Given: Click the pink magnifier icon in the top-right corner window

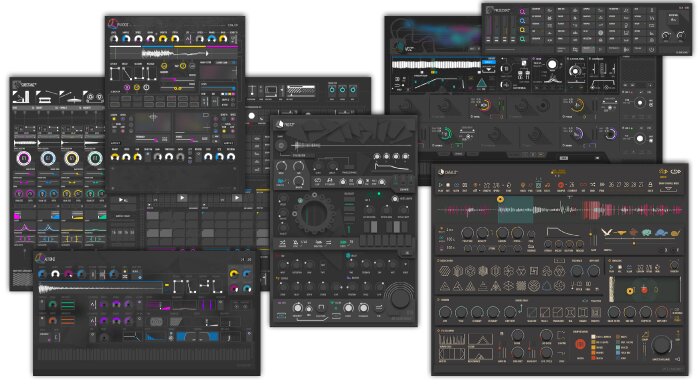Looking at the screenshot, I should [522, 12].
